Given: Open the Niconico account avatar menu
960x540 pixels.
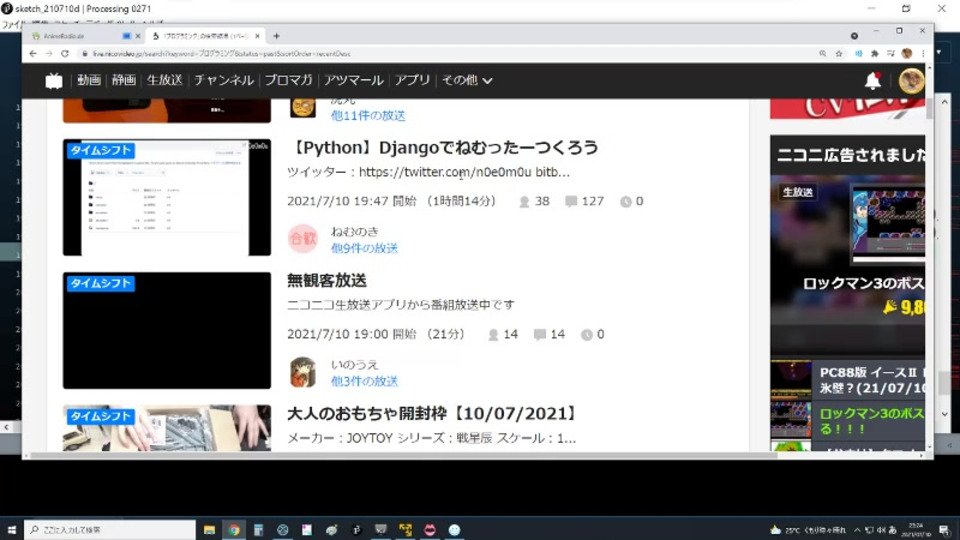Looking at the screenshot, I should coord(911,81).
